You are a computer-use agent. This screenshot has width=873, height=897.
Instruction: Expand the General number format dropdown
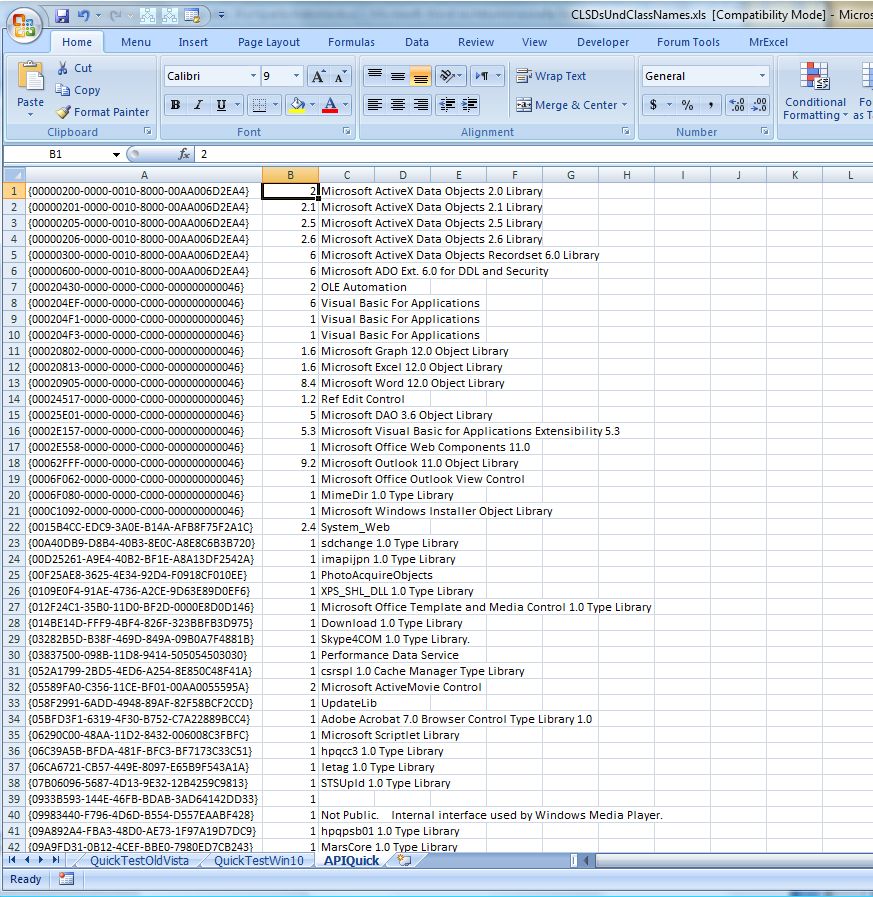click(x=762, y=76)
